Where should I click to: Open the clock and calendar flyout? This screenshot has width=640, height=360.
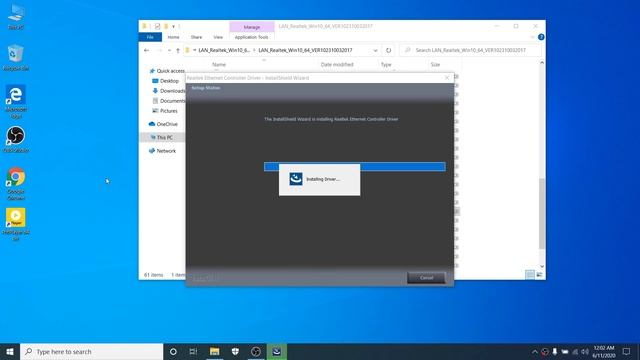click(604, 351)
